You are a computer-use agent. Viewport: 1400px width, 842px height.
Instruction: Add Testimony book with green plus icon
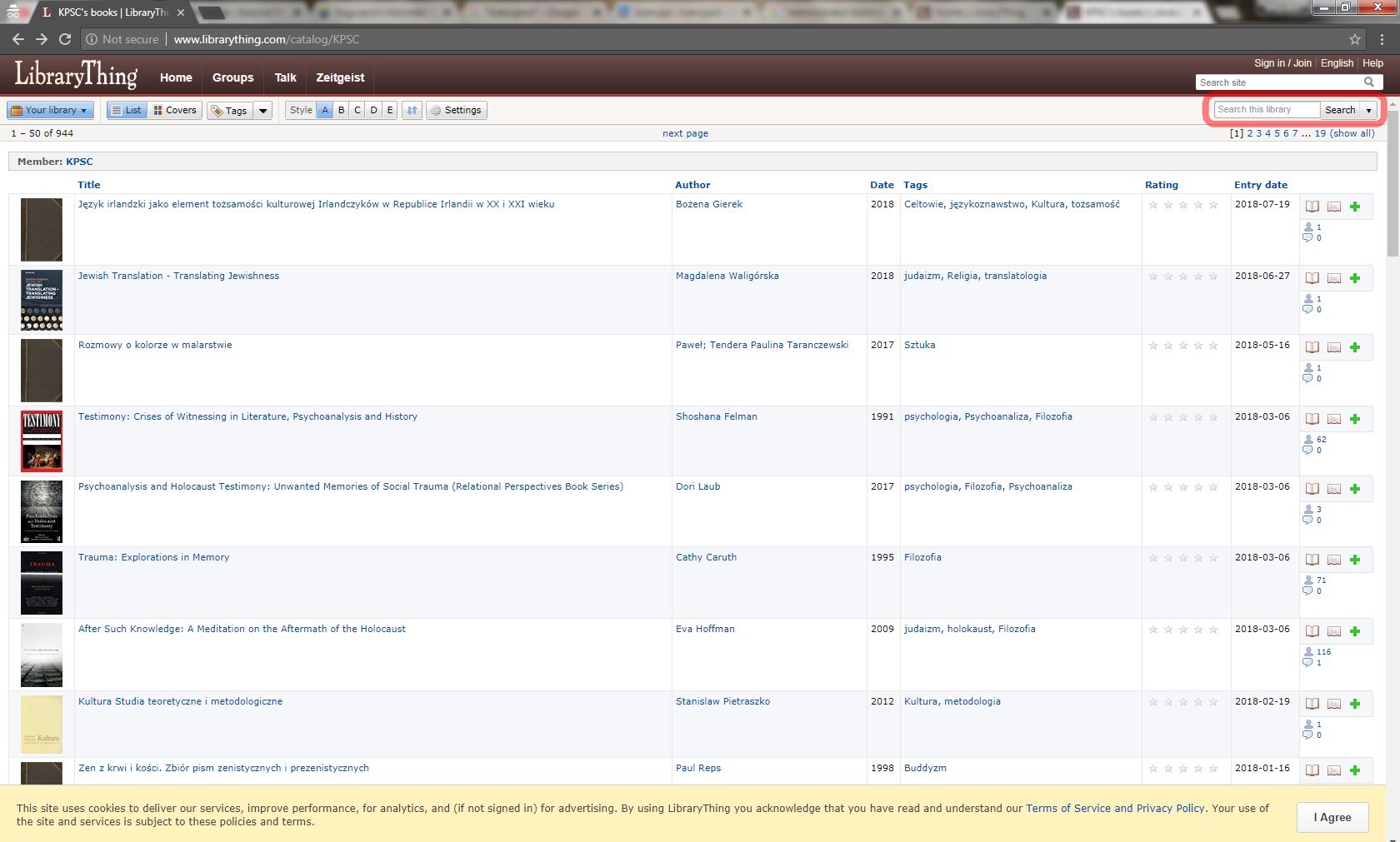point(1355,419)
